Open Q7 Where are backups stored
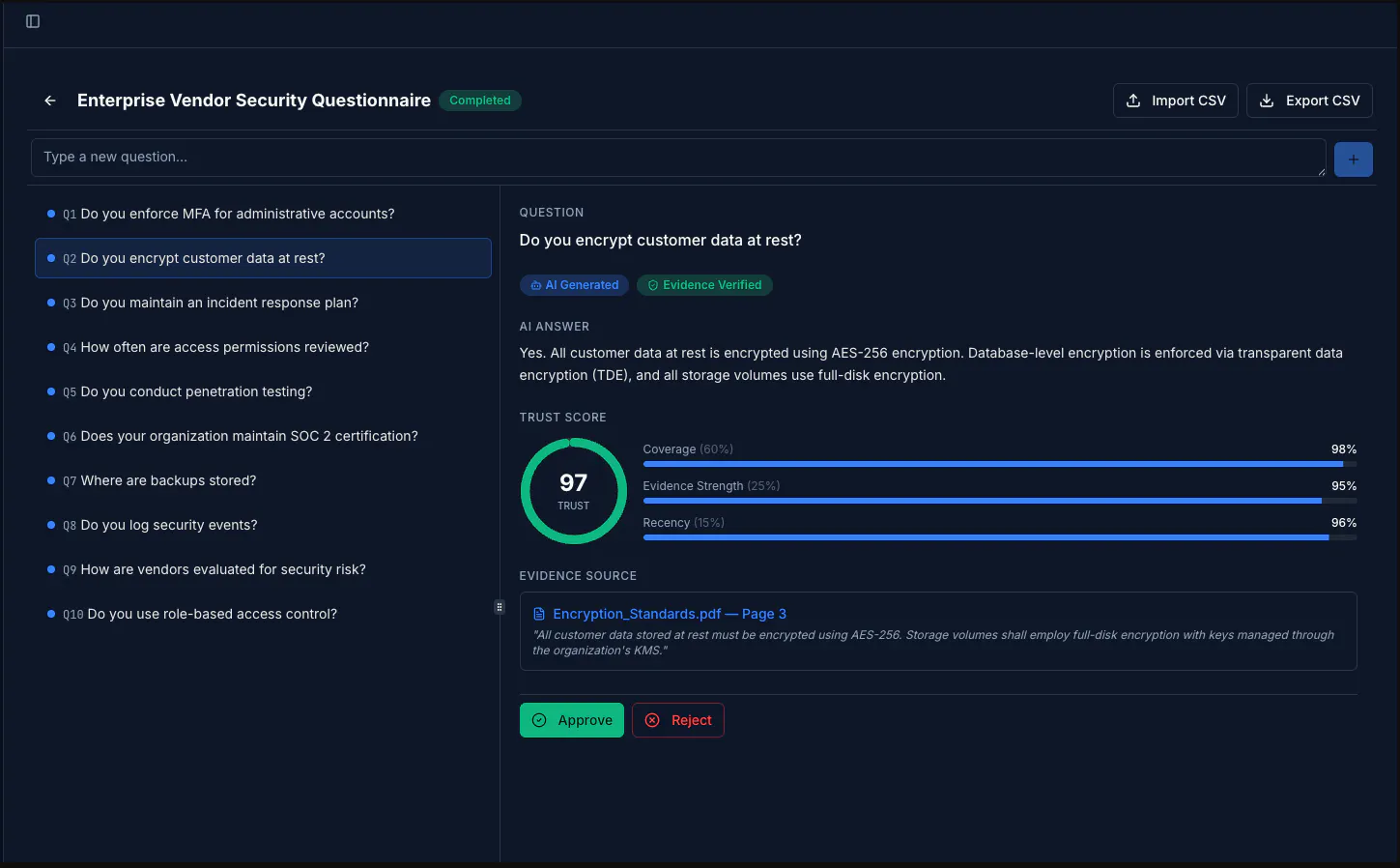 pyautogui.click(x=263, y=480)
